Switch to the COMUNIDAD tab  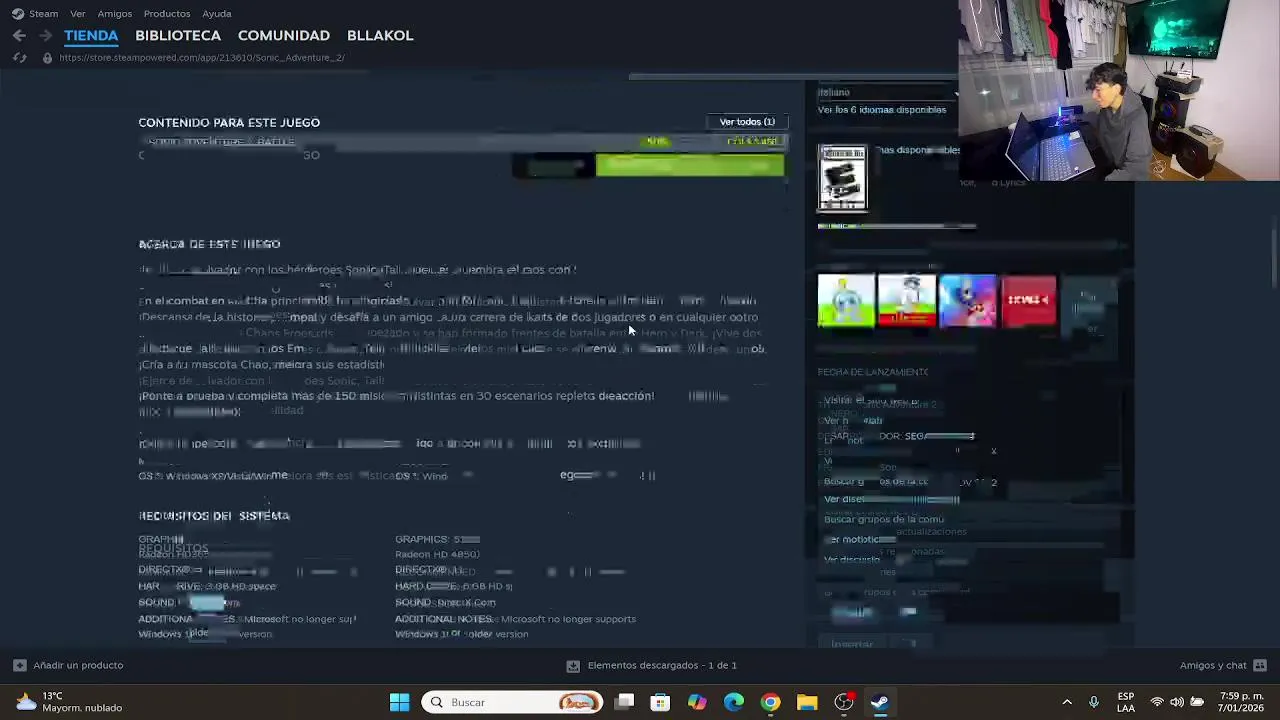[284, 35]
